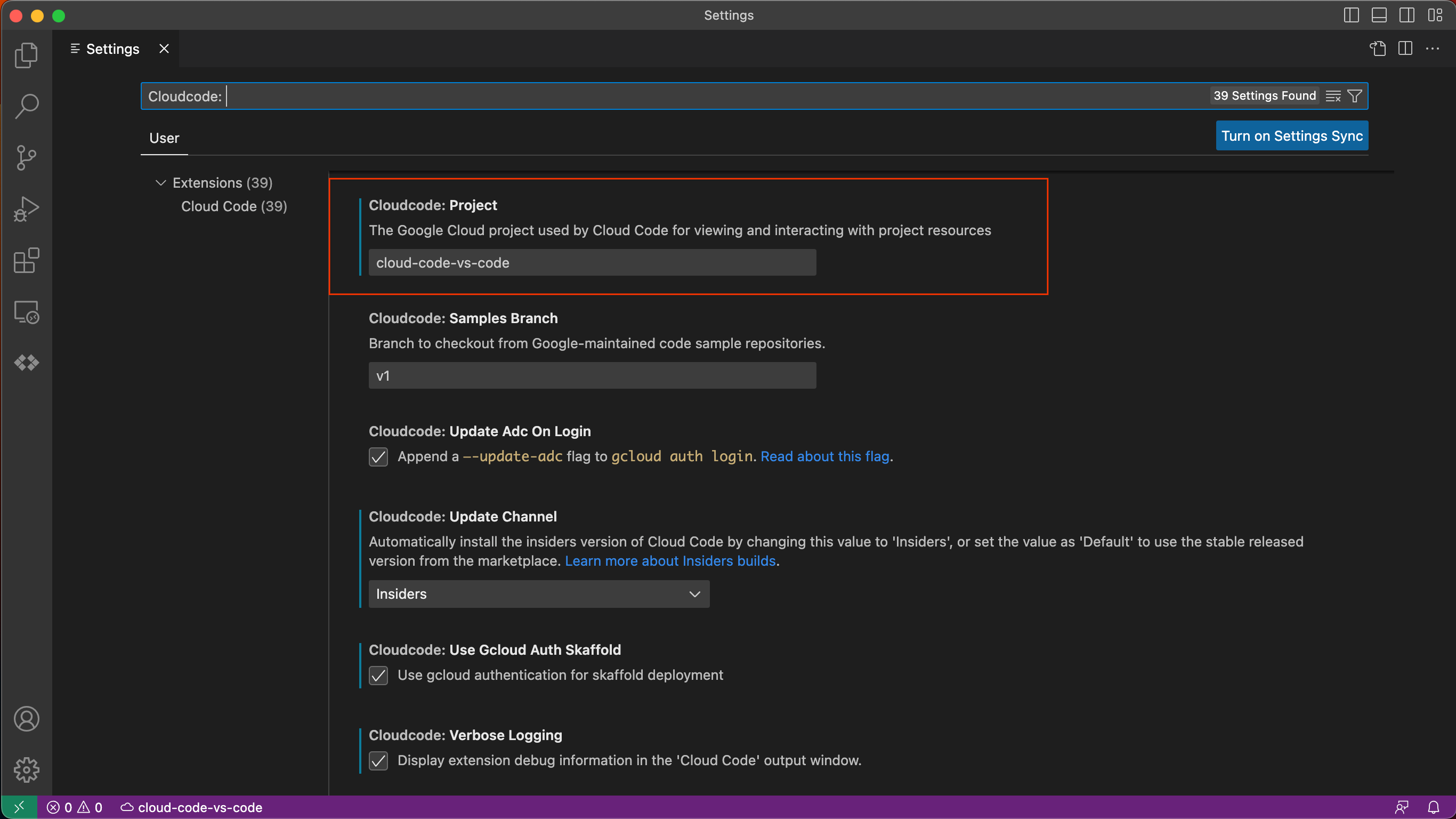
Task: Click the 39 Settings Found label
Action: point(1264,95)
